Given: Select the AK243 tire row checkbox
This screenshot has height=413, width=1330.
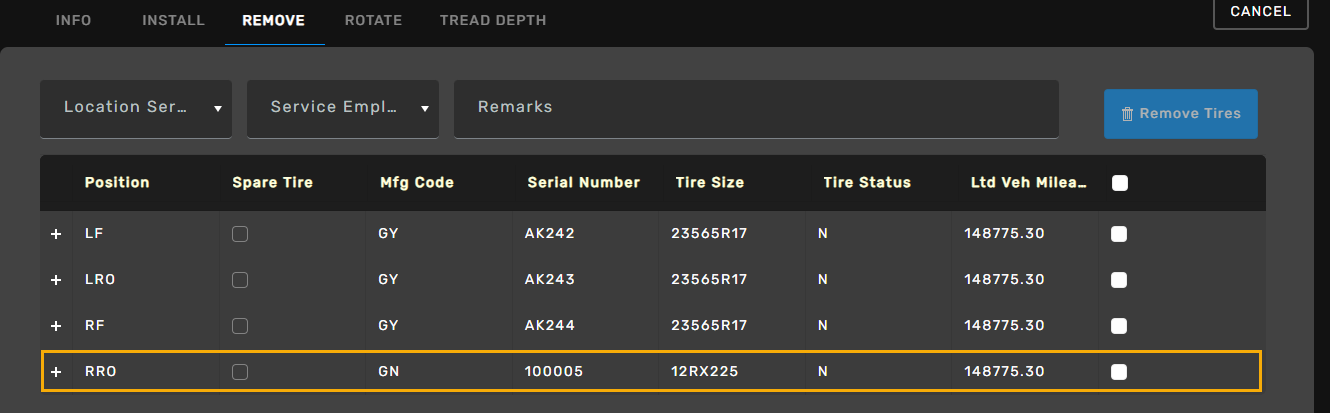Looking at the screenshot, I should click(x=1119, y=280).
